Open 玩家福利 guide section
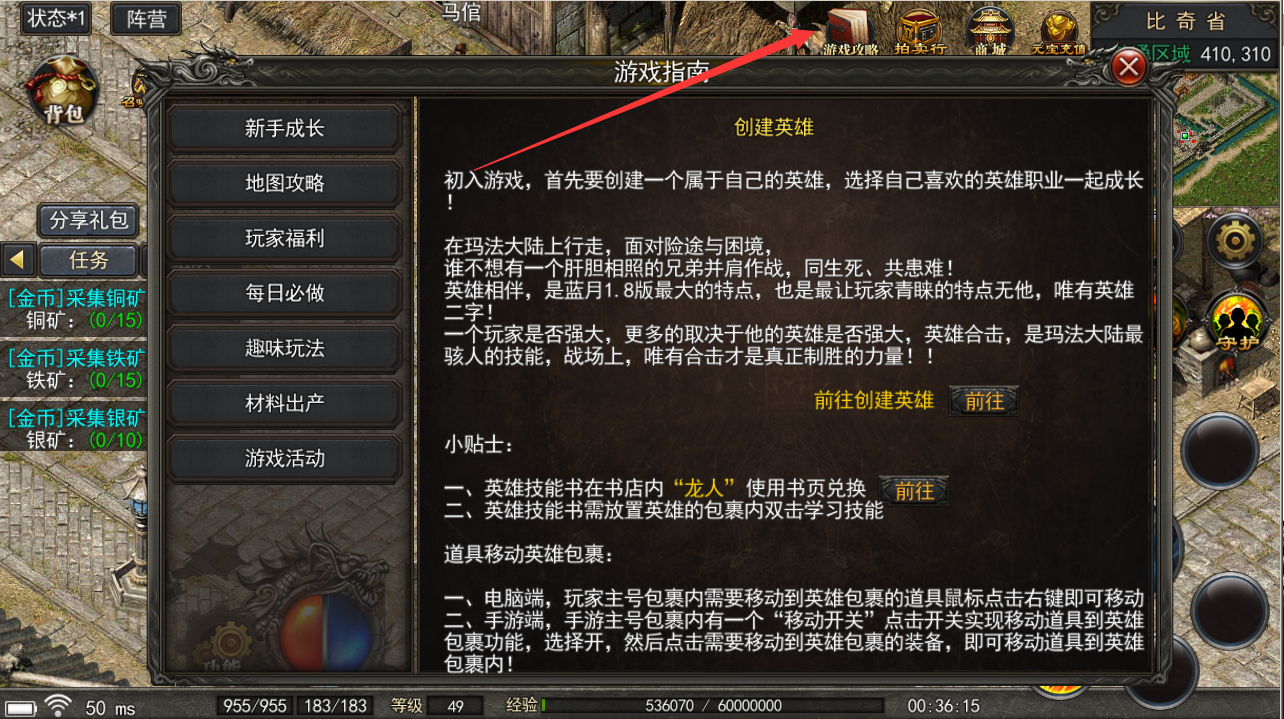The image size is (1284, 719). click(285, 238)
